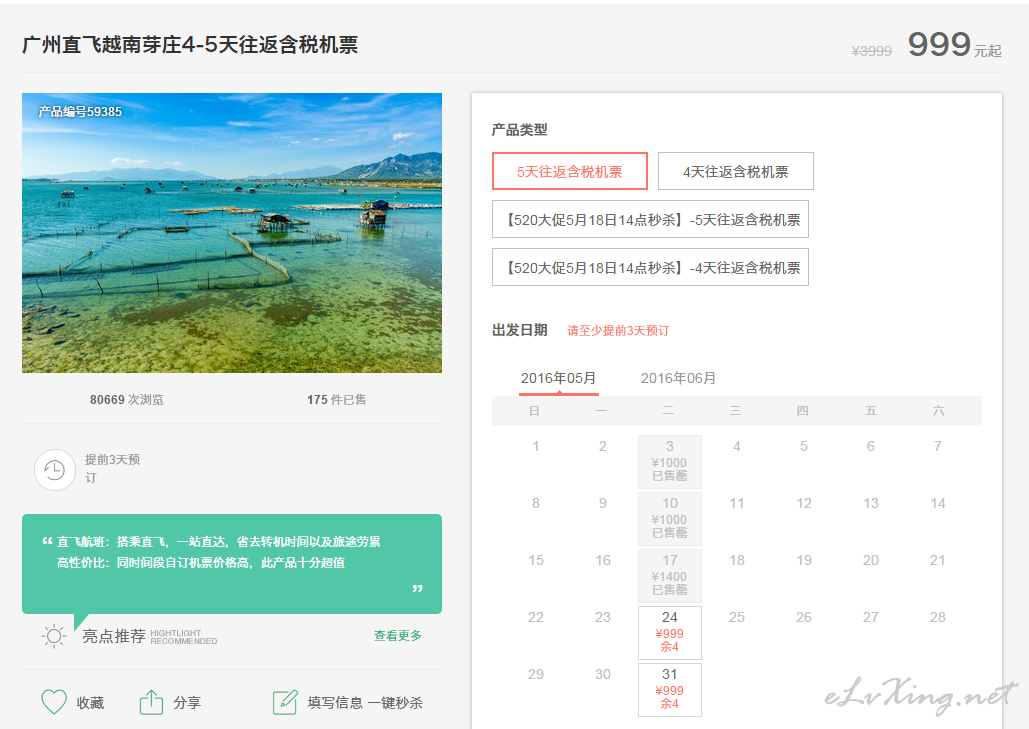Click calendar date 14

938,503
